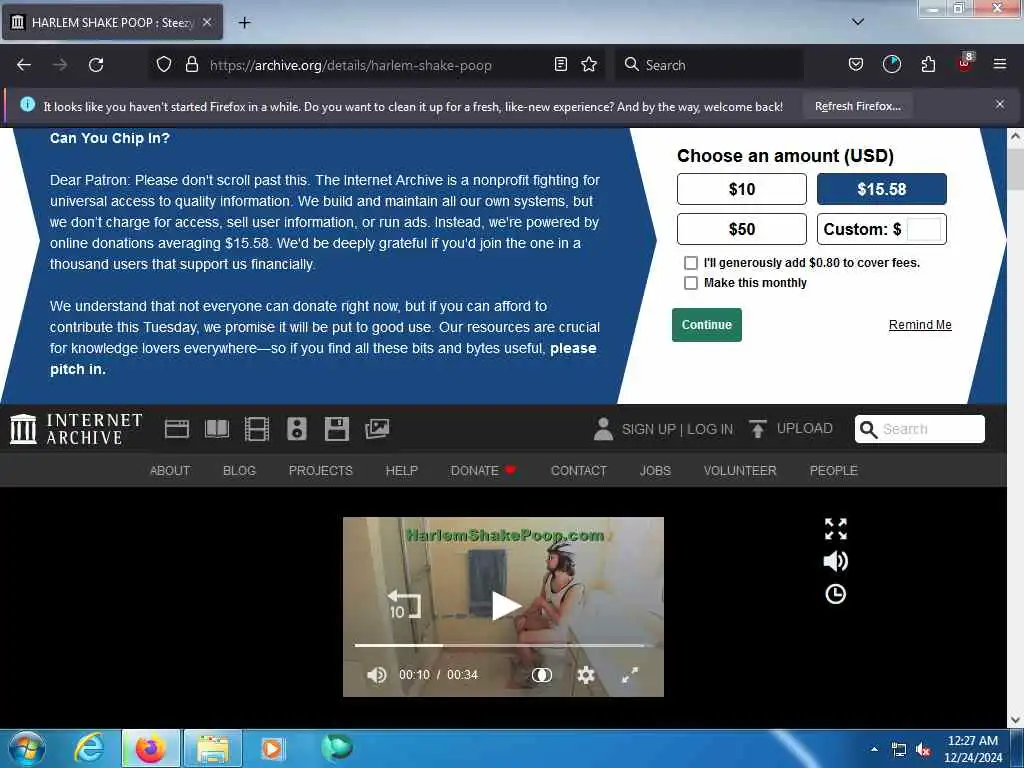The image size is (1024, 768).
Task: Close the HARLEM SHAKE POOP tab
Action: pyautogui.click(x=206, y=22)
